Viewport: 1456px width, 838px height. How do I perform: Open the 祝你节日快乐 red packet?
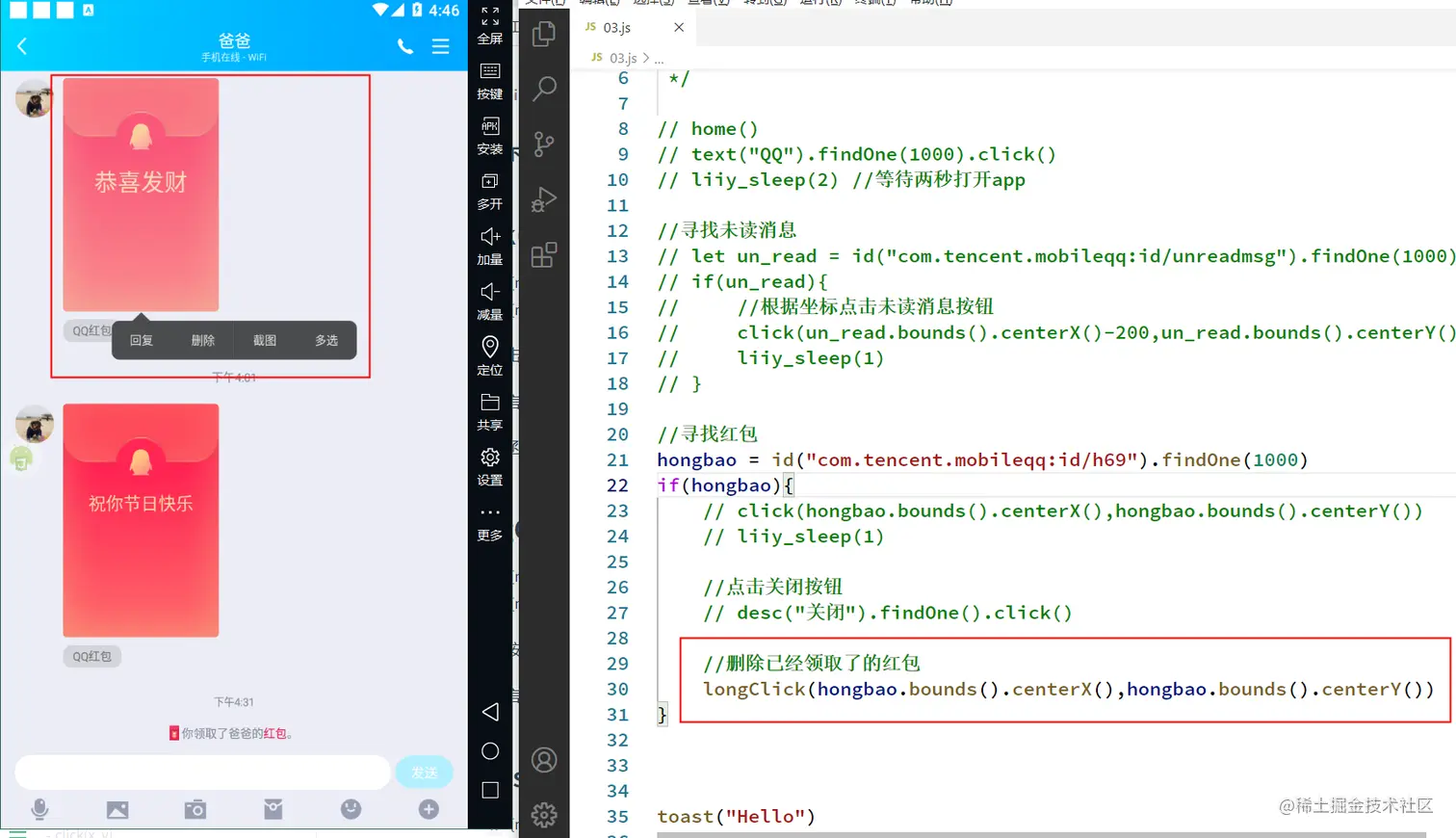[x=141, y=520]
